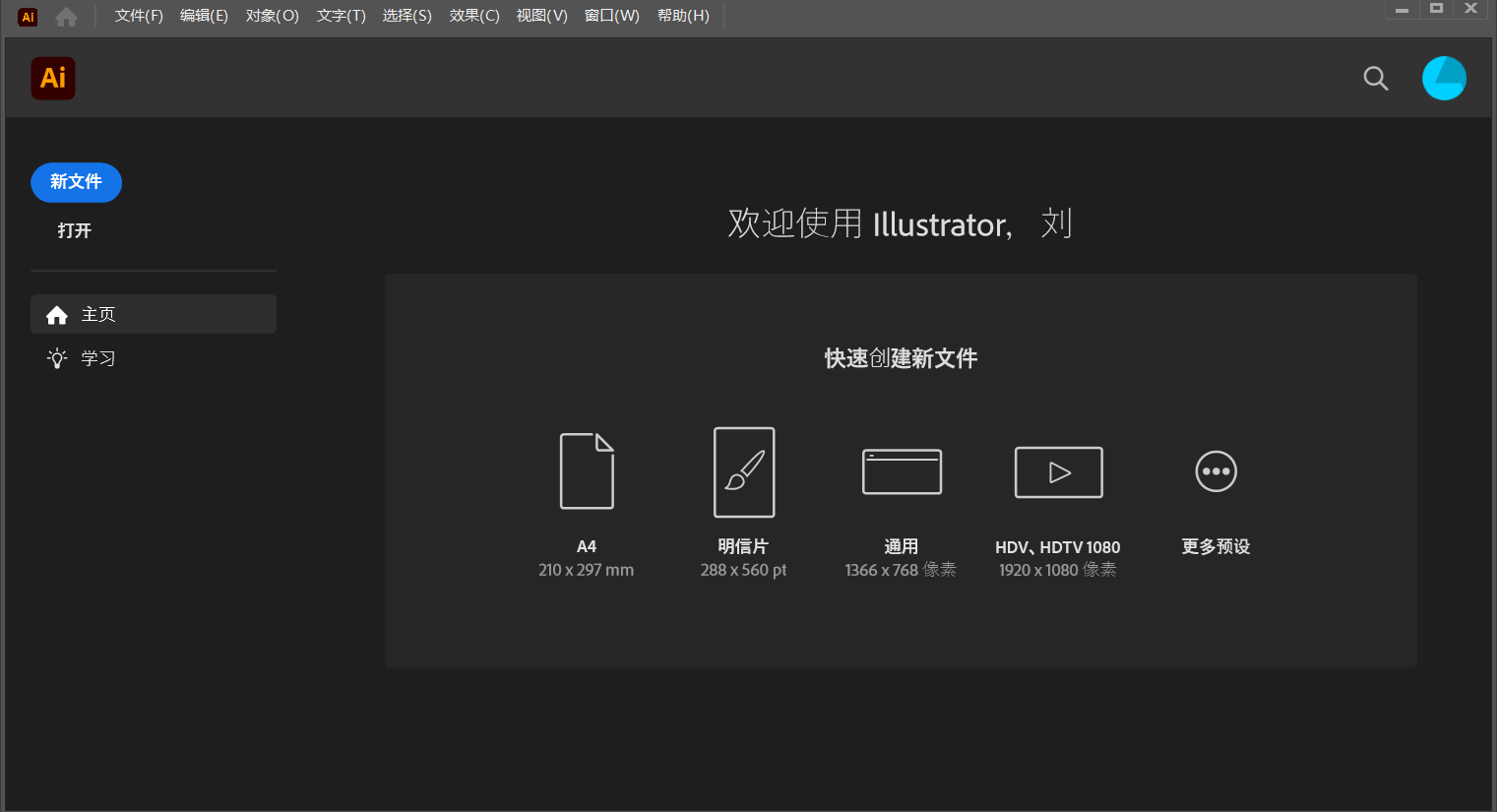Open the 帮助(H) menu

point(683,16)
